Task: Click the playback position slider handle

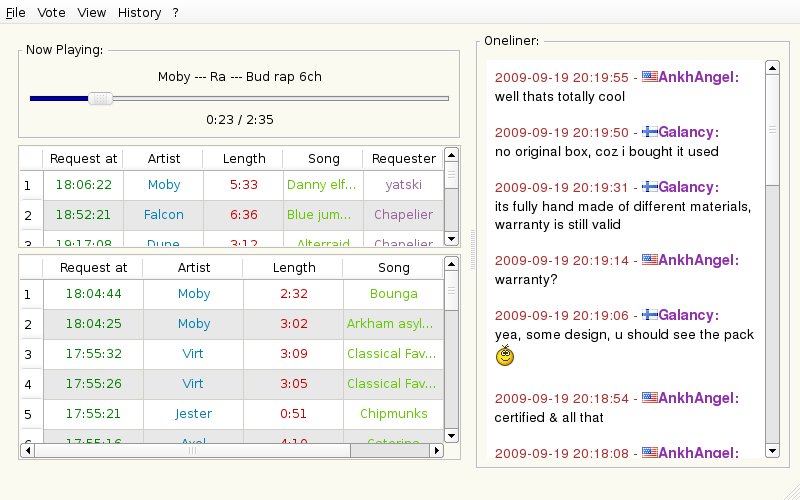Action: pos(100,98)
